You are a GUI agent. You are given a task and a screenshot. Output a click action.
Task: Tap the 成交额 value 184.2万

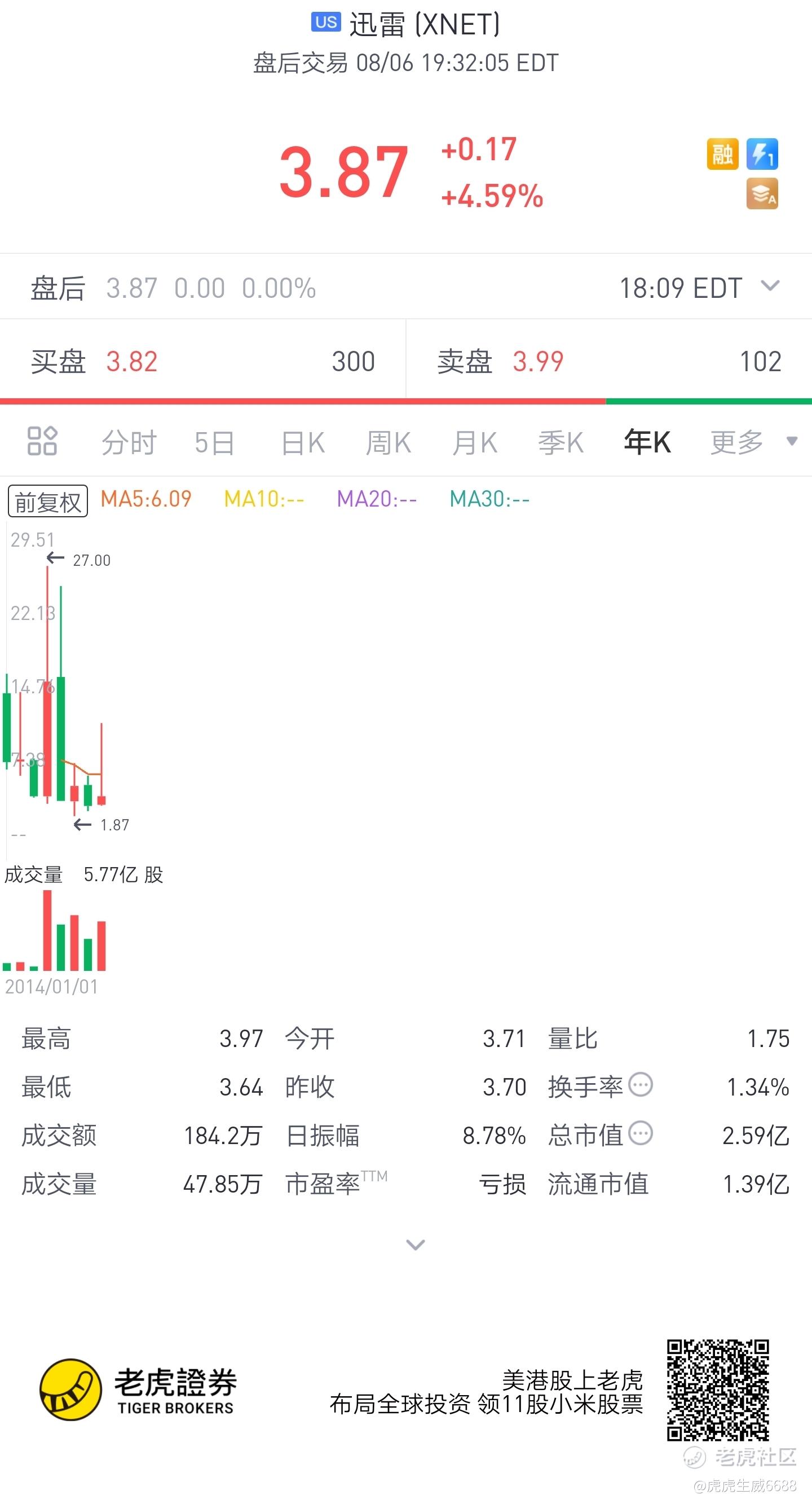coord(223,1136)
